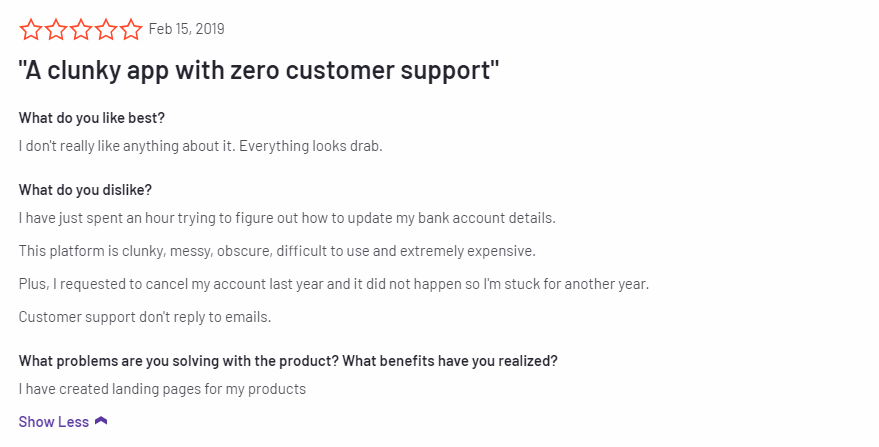Select the review title about clunky app
Image resolution: width=879 pixels, height=447 pixels.
(x=258, y=71)
